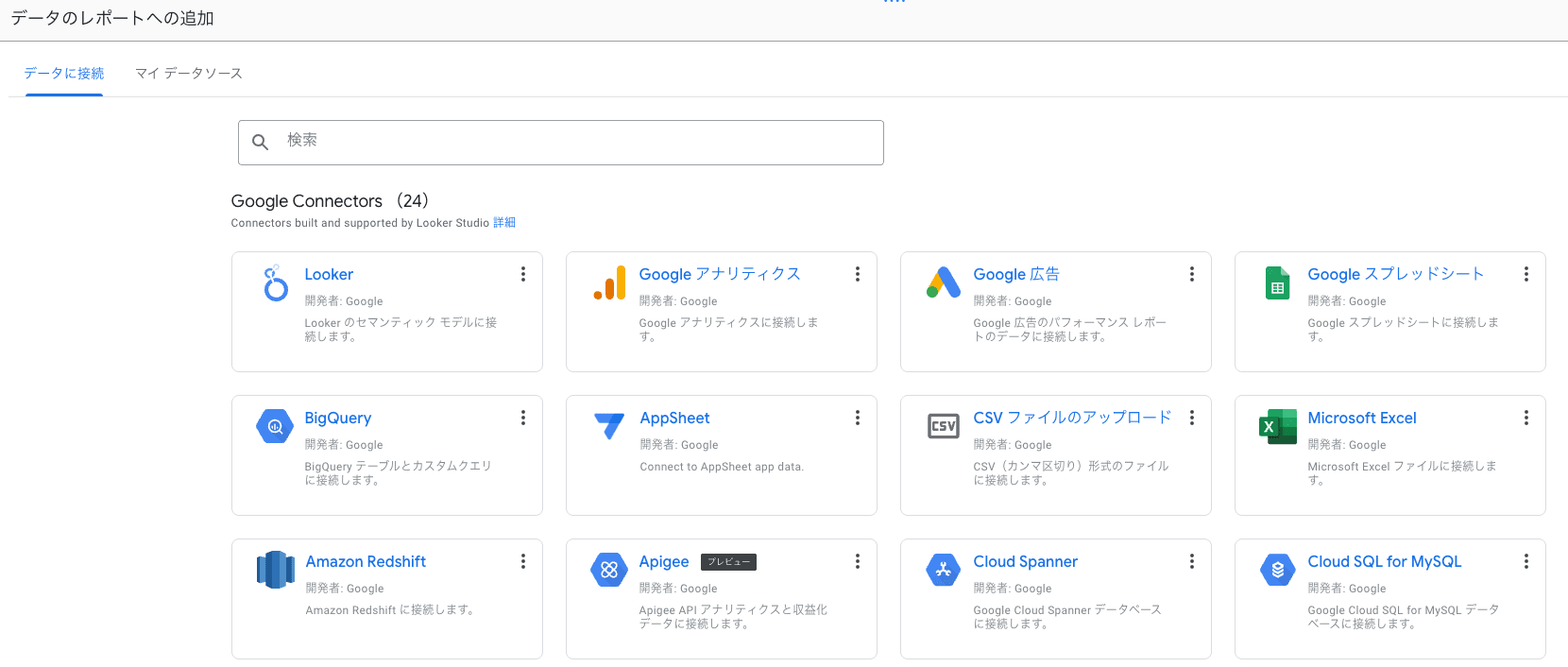The image size is (1568, 667).
Task: Click the Amazon Redshift icon
Action: tap(276, 570)
